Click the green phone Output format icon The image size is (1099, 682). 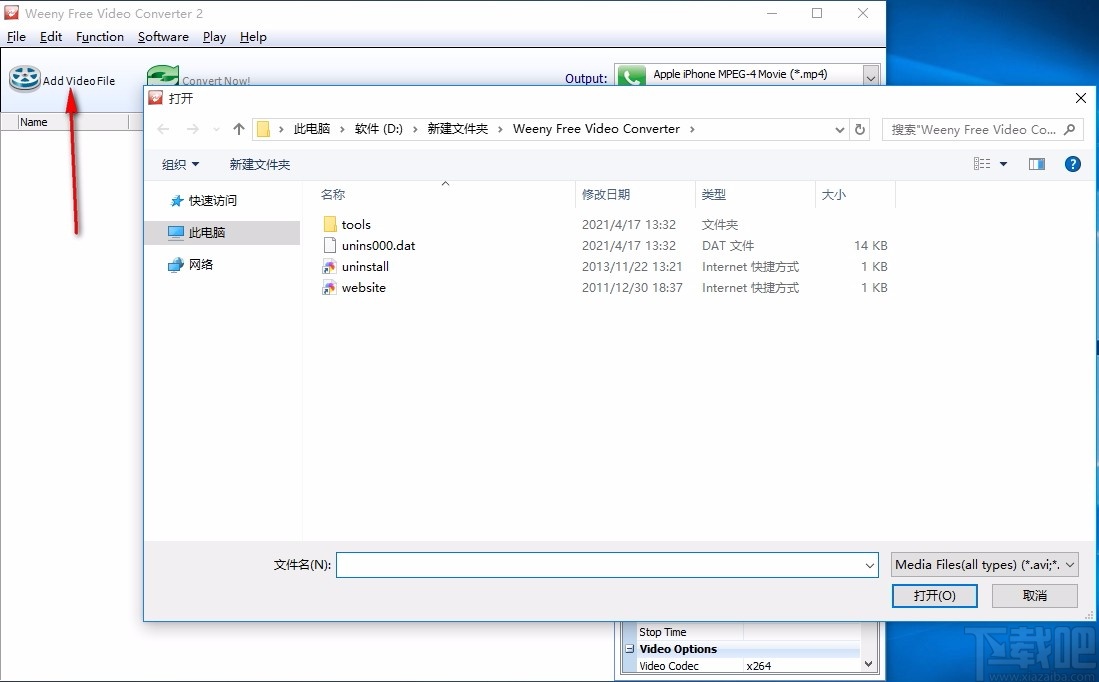point(632,75)
